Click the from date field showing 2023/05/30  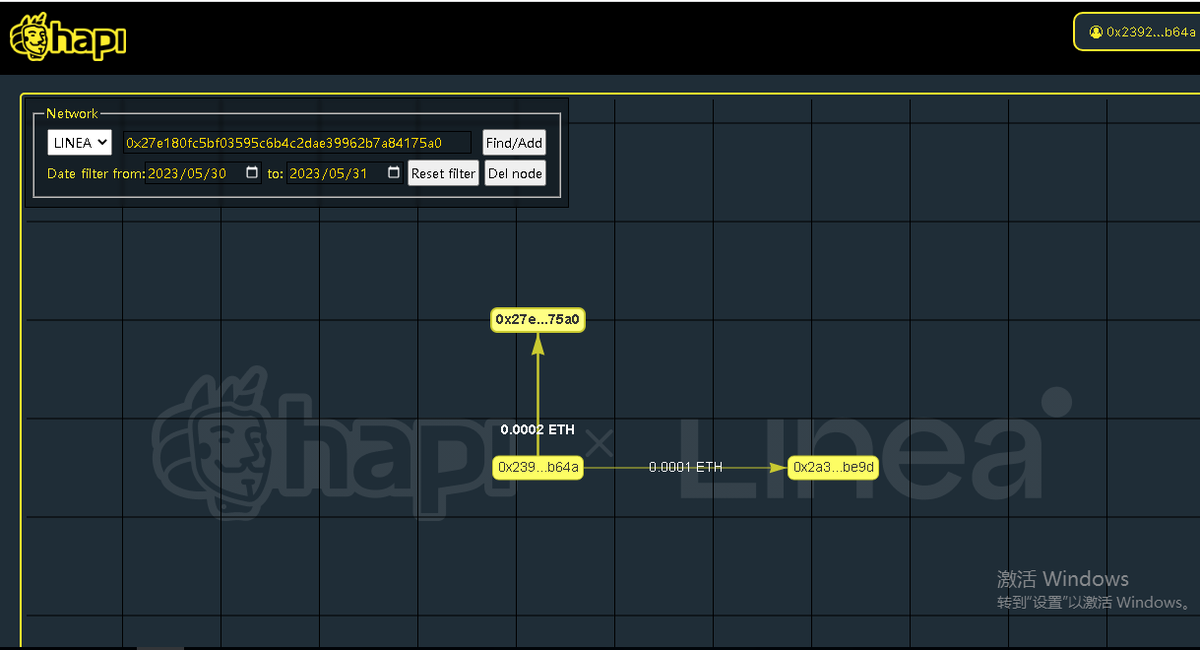tap(195, 173)
